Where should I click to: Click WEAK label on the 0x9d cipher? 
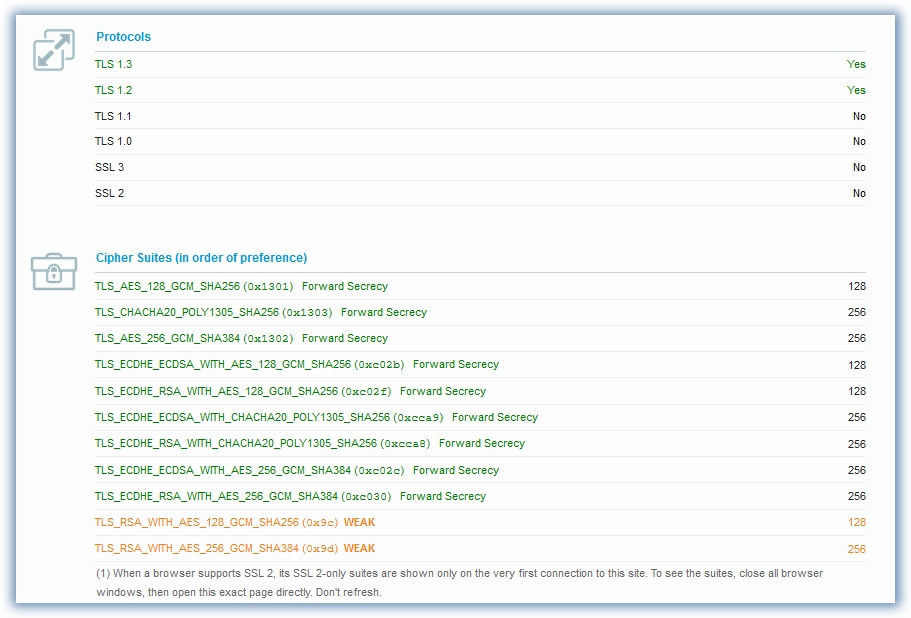(359, 549)
